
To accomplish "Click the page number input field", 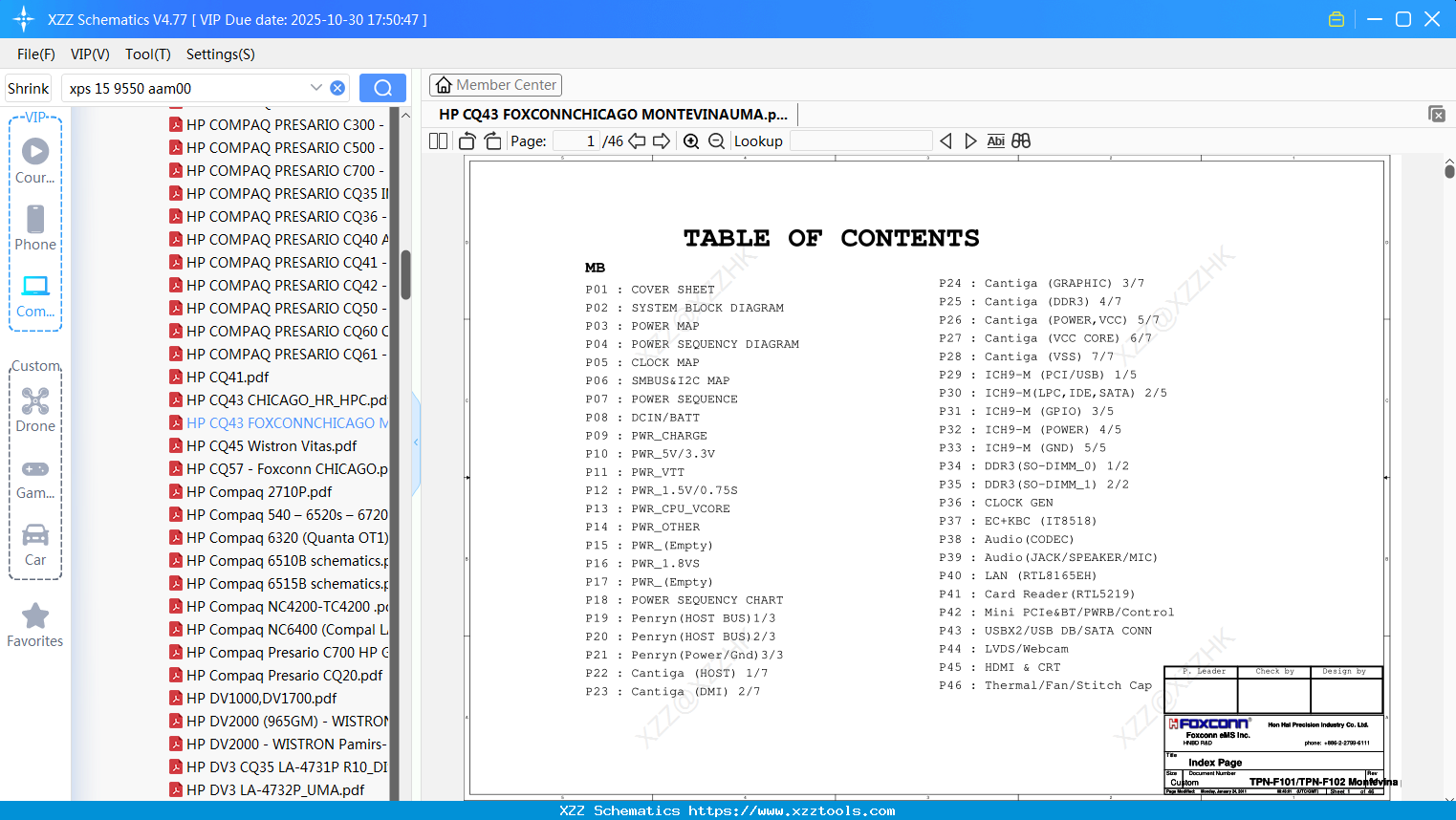I will click(x=576, y=141).
